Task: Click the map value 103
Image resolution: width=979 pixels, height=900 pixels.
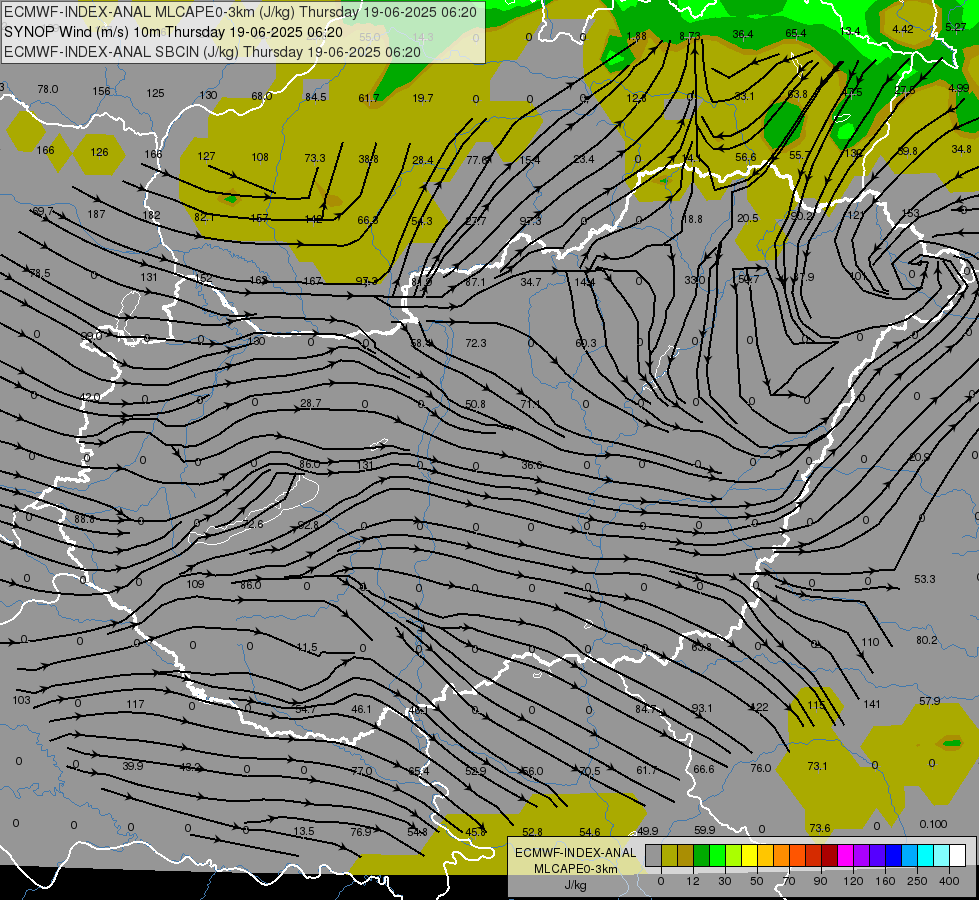Action: pyautogui.click(x=21, y=700)
